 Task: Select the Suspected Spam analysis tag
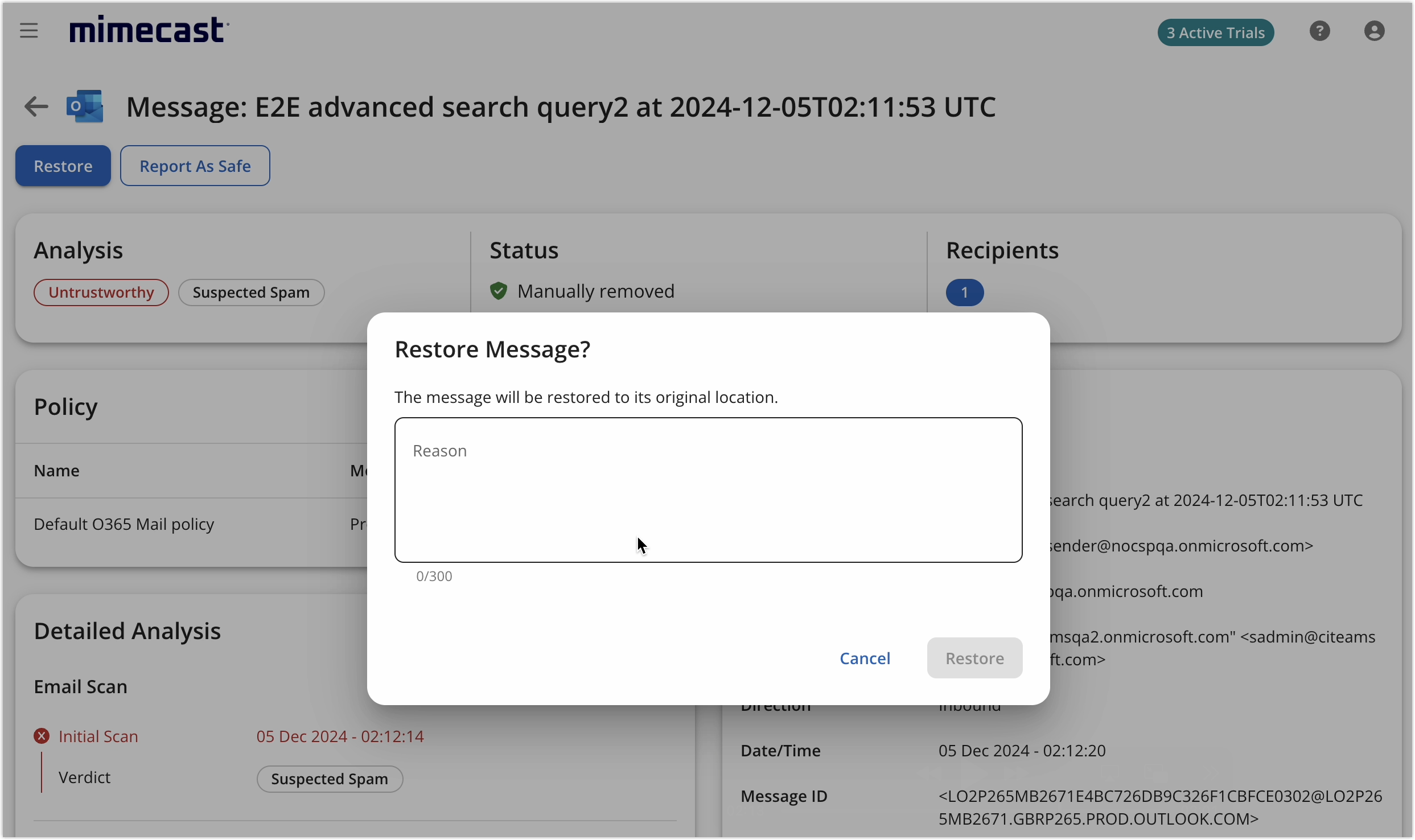[x=251, y=293]
